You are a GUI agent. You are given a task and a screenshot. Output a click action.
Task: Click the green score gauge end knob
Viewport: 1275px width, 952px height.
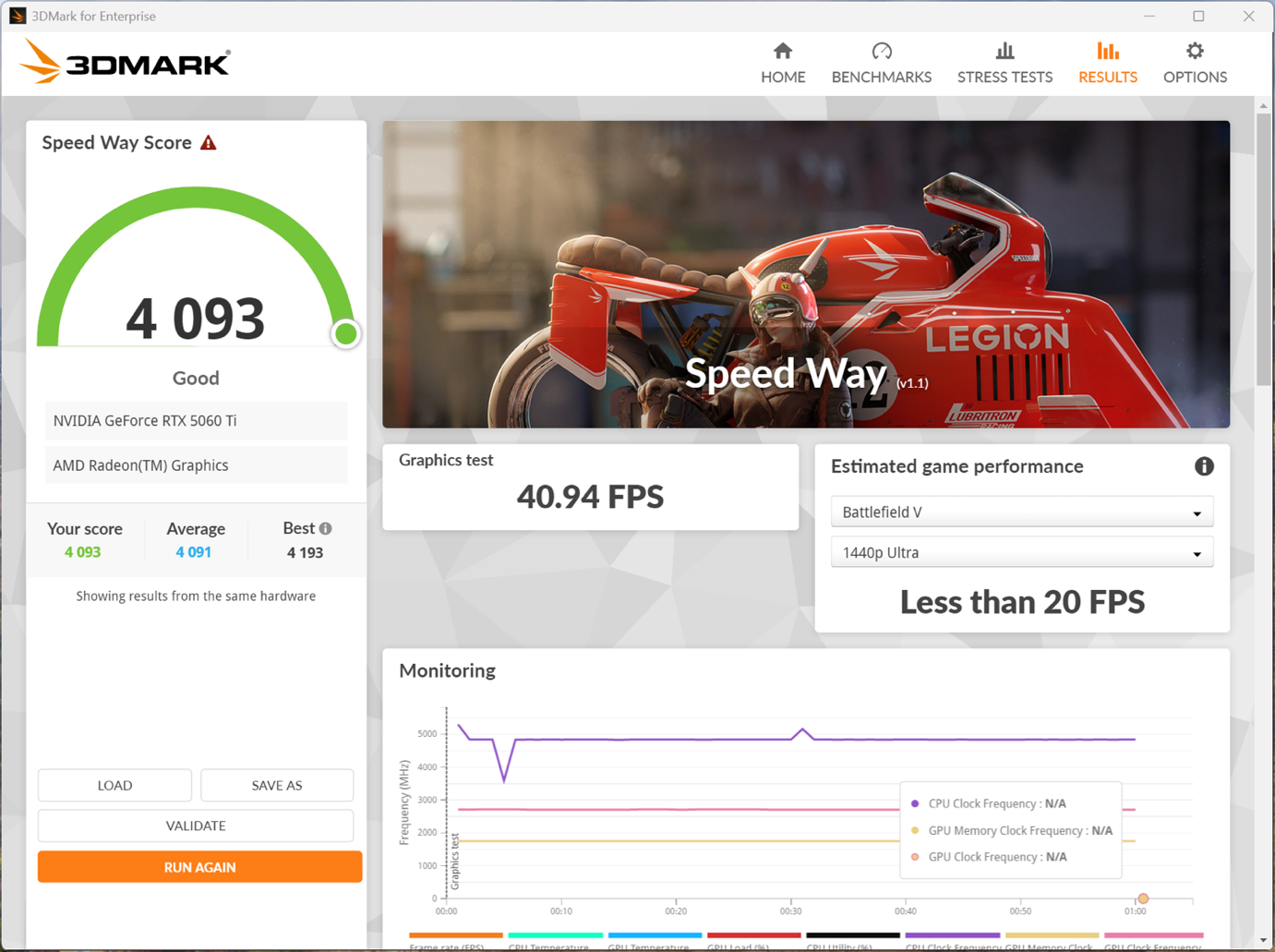(346, 333)
